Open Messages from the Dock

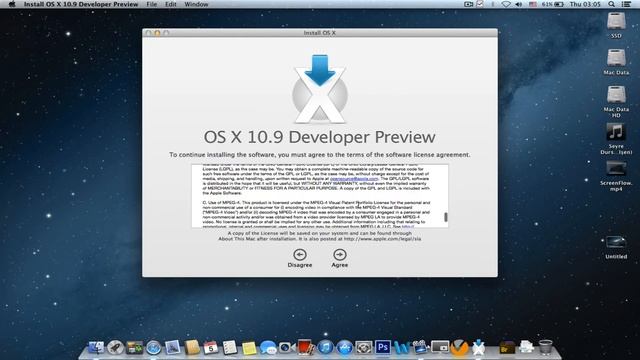268,347
